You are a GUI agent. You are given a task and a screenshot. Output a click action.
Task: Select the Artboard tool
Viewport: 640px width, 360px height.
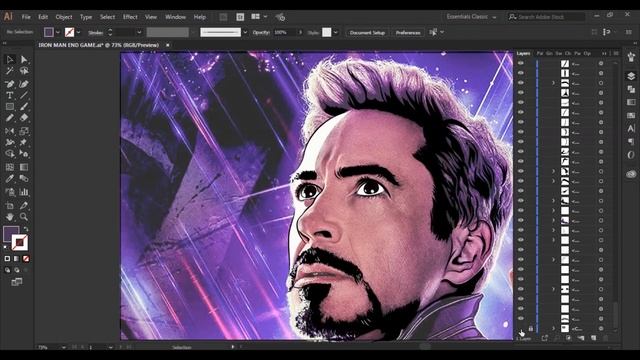click(10, 205)
